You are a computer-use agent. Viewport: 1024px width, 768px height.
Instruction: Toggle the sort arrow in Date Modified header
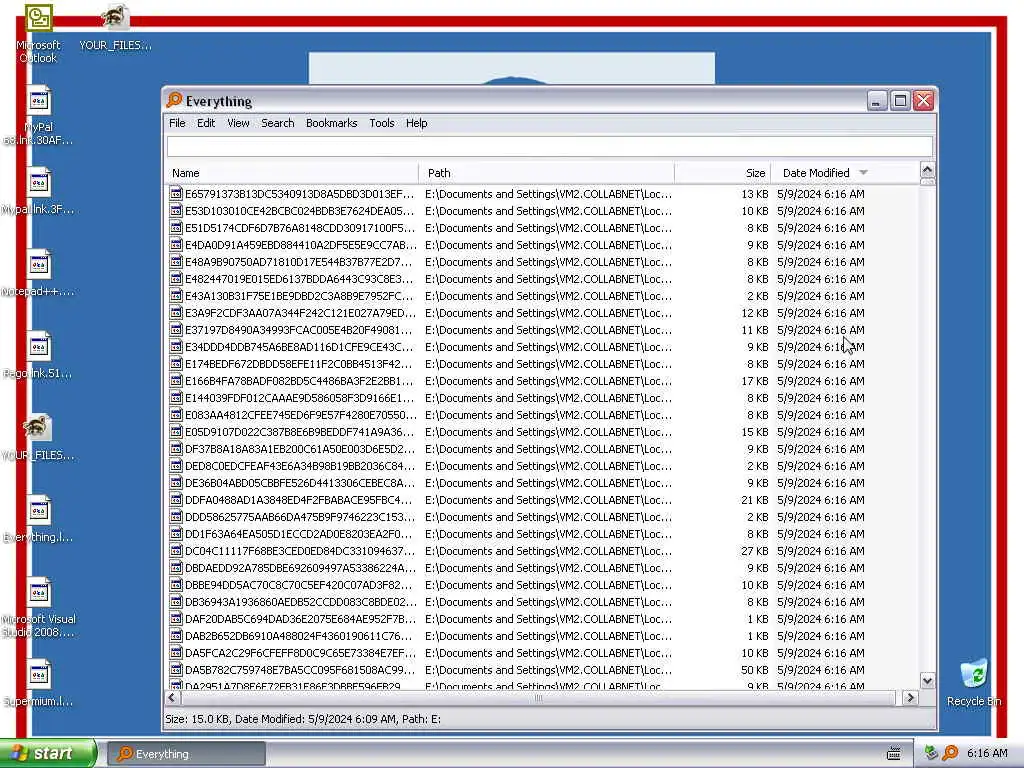(864, 172)
